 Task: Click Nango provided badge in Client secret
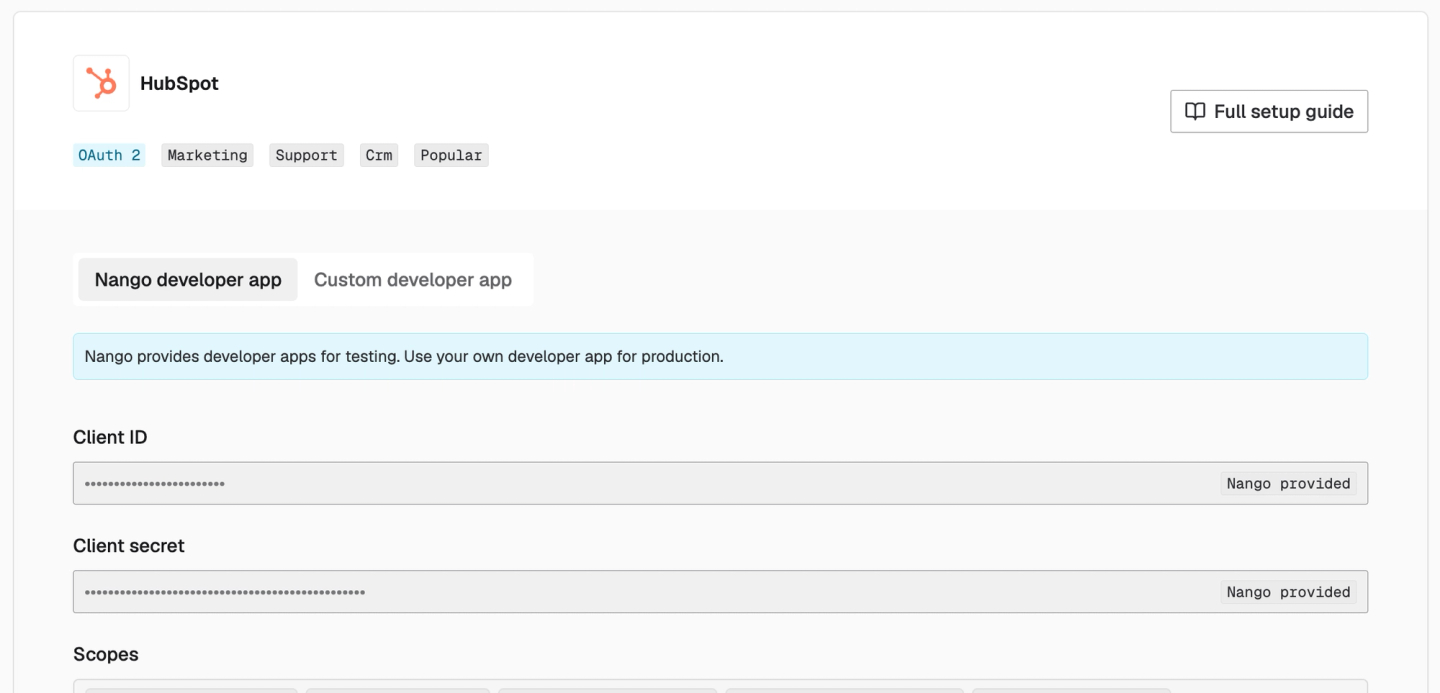[1289, 592]
